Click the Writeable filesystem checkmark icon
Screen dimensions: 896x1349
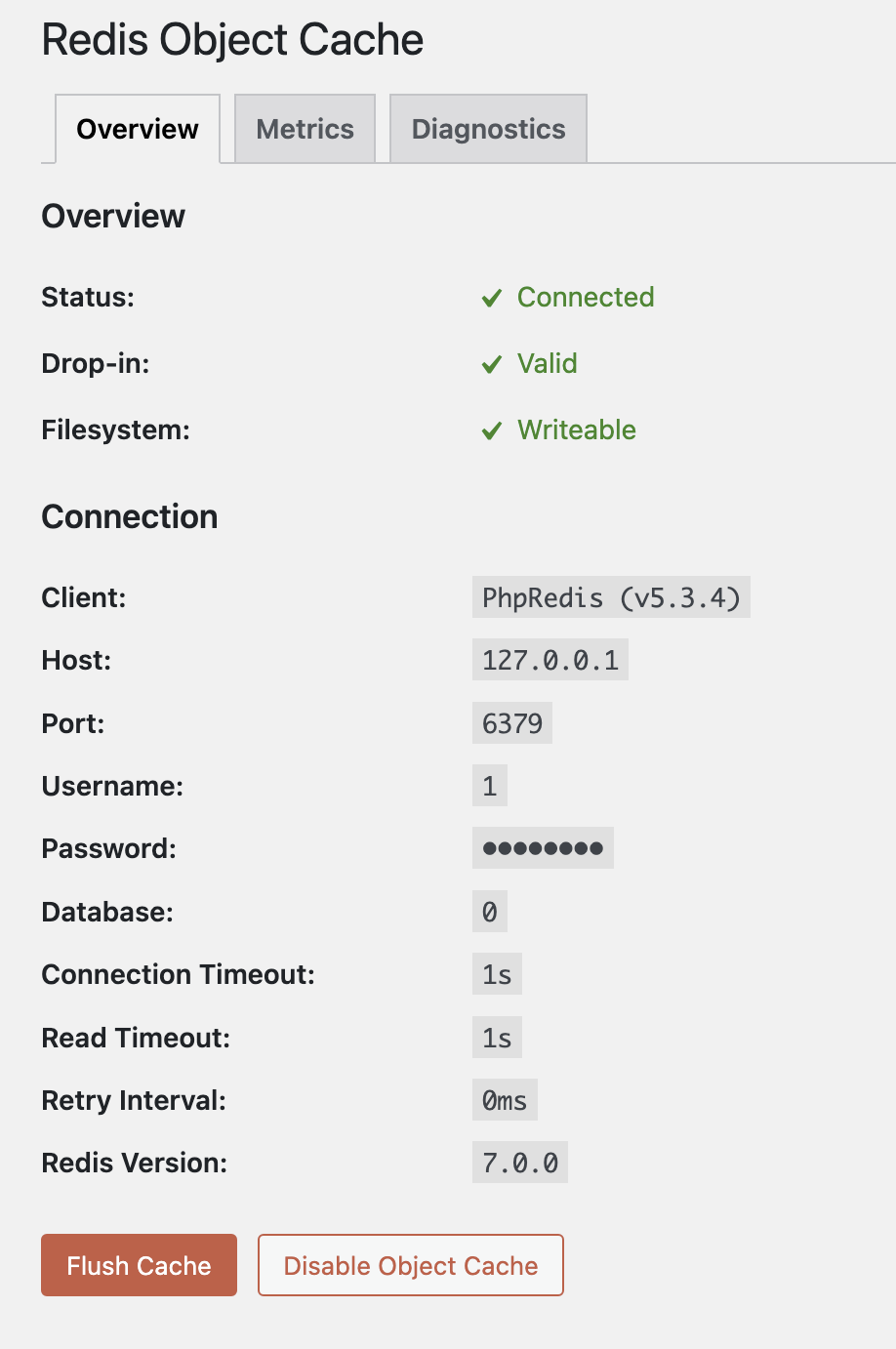(x=492, y=430)
